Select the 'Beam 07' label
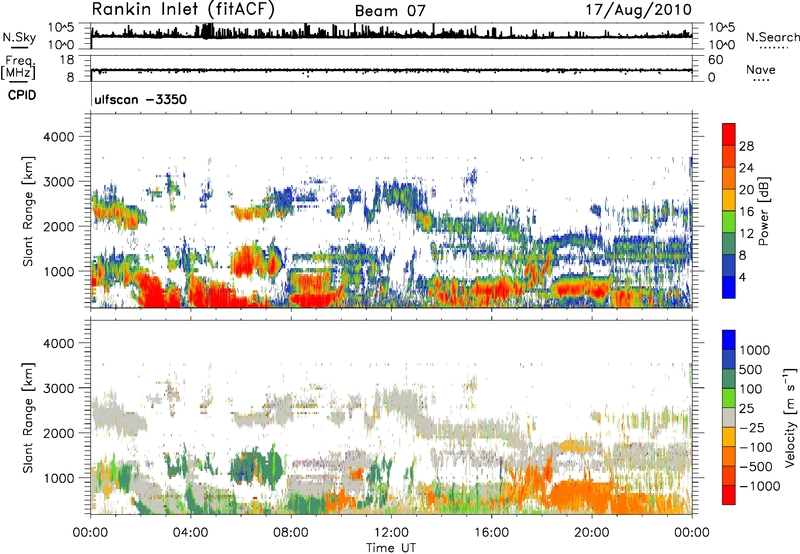Screen dimensions: 800x554 [x=390, y=11]
